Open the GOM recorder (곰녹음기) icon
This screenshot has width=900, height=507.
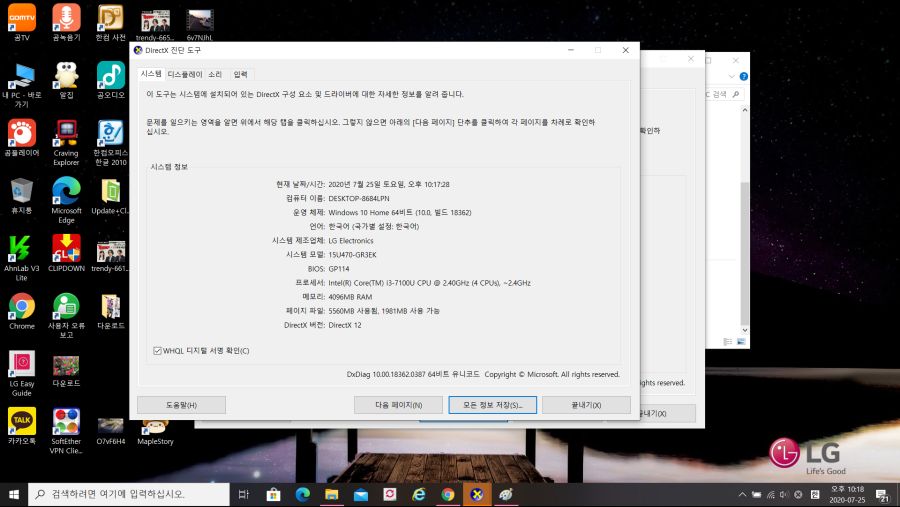pos(67,22)
